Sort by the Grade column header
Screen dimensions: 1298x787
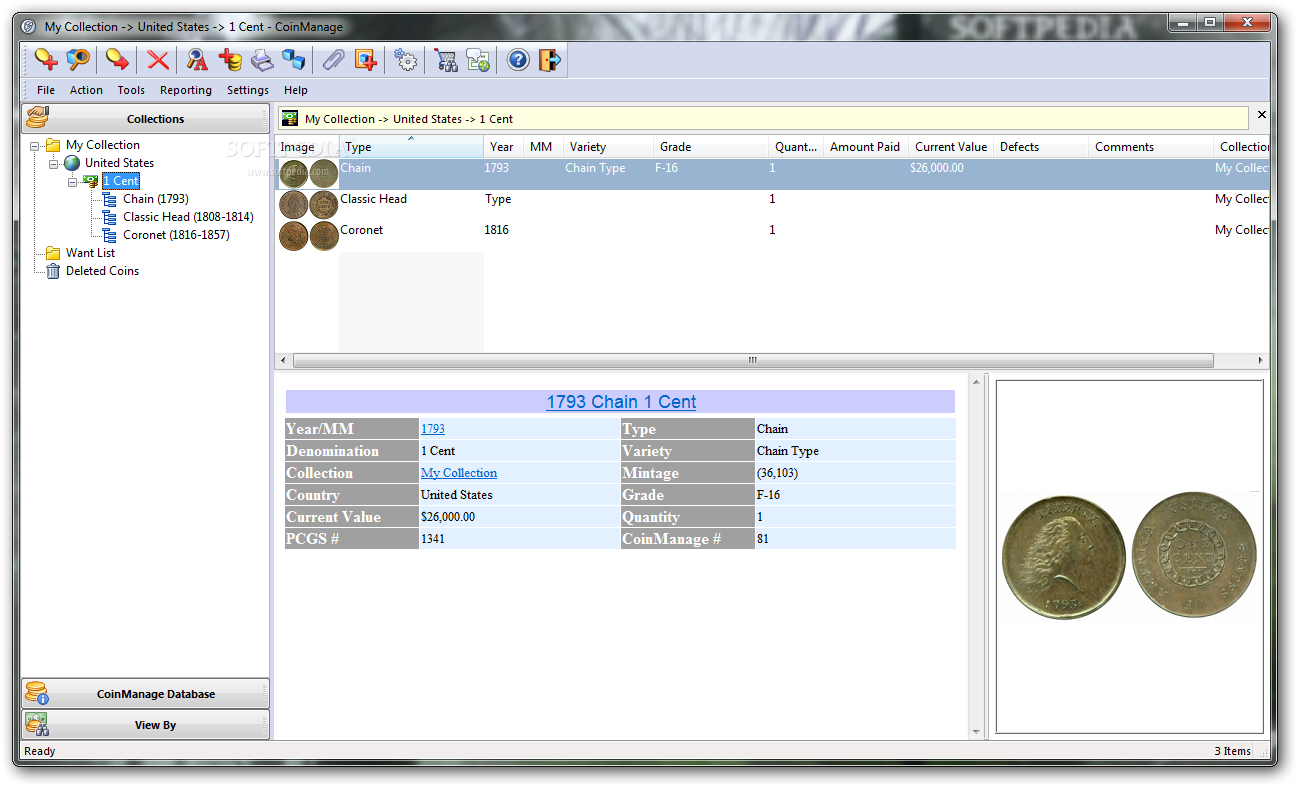(x=711, y=147)
